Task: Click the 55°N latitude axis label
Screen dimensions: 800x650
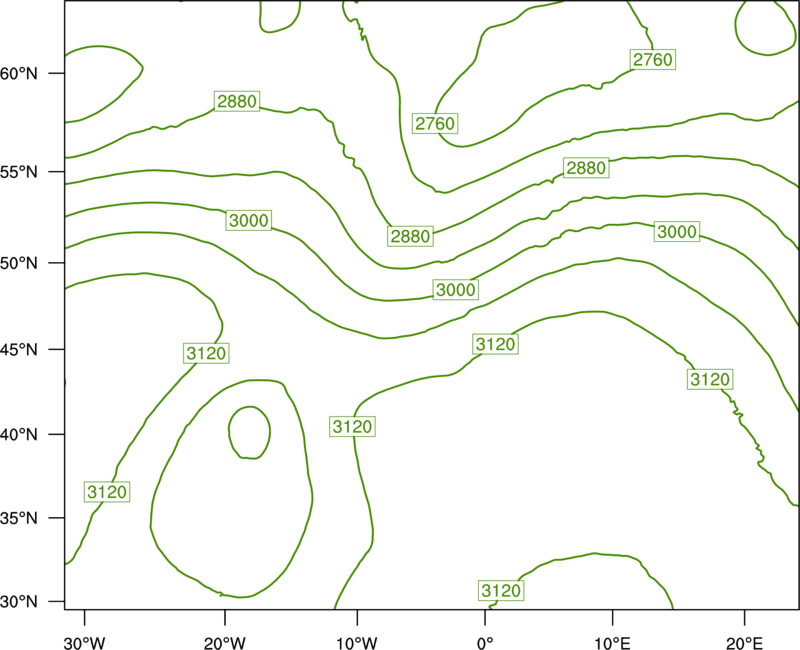Action: click(19, 172)
